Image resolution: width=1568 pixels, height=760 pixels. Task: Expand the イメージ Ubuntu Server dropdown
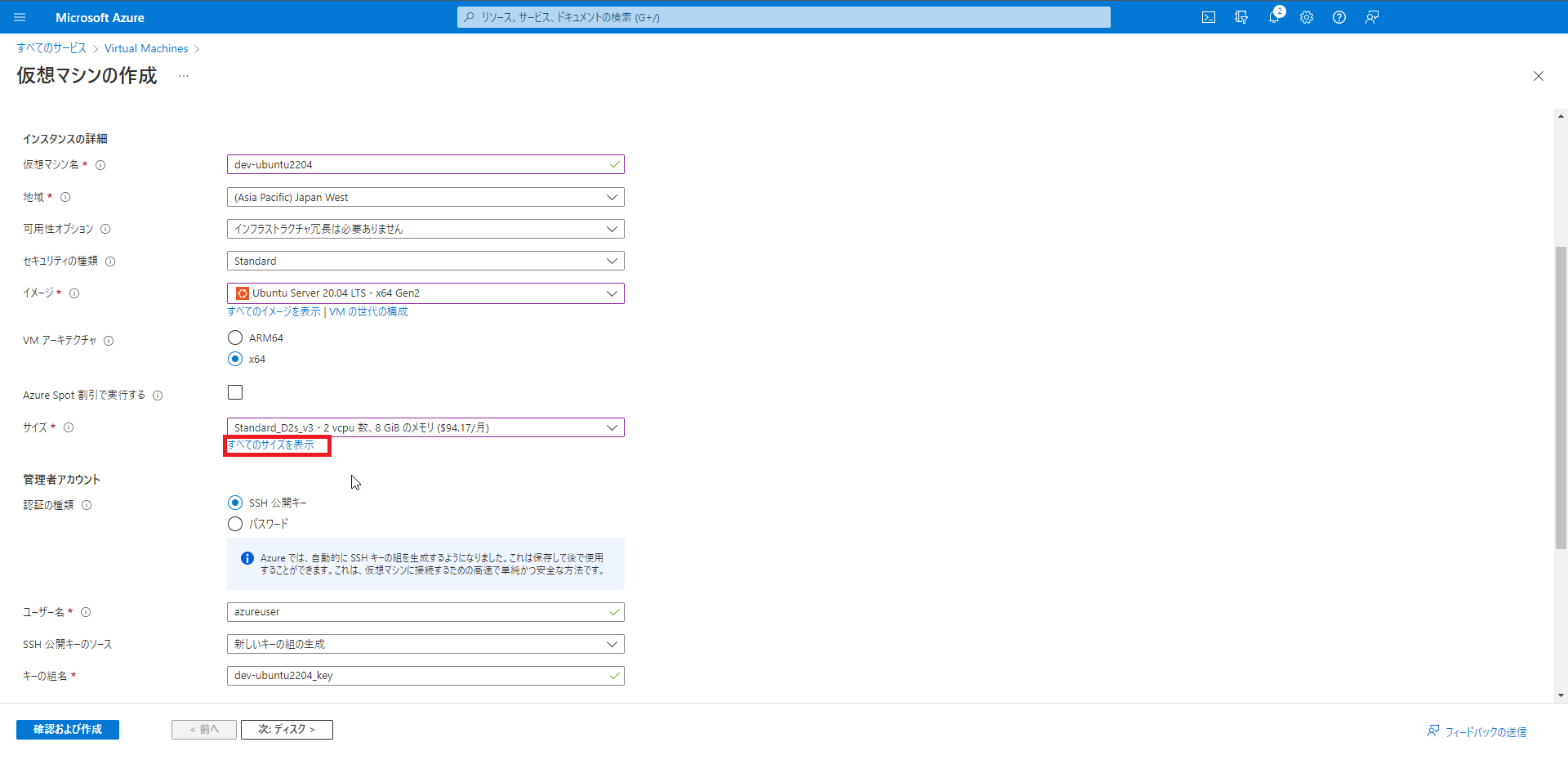[425, 293]
